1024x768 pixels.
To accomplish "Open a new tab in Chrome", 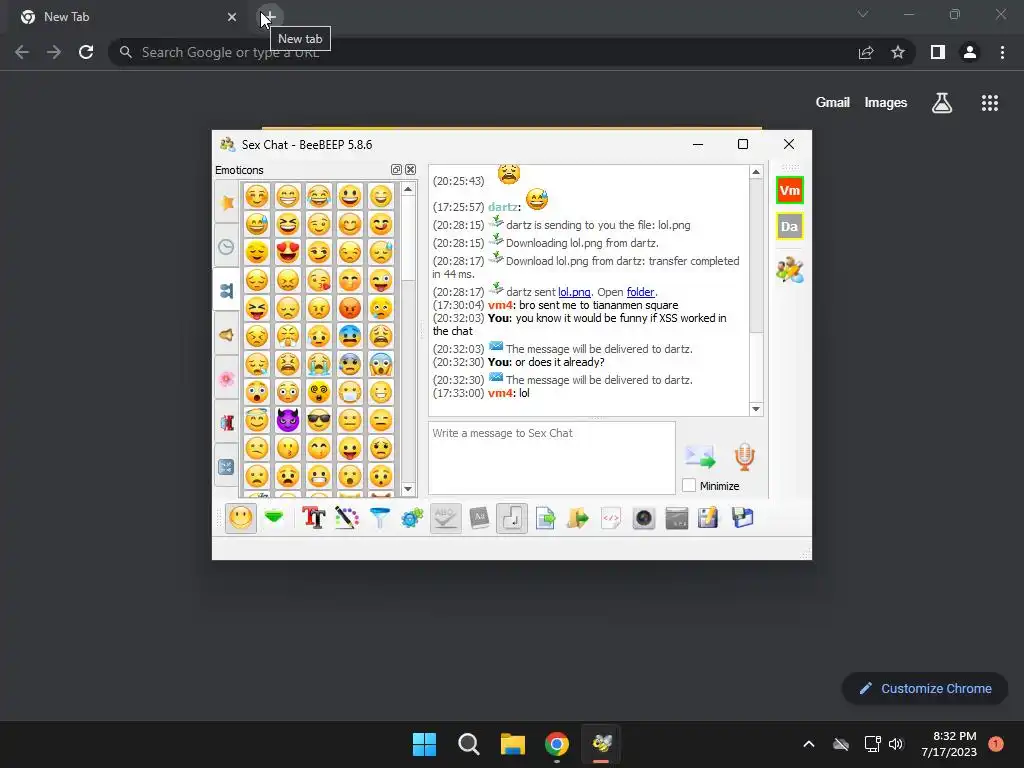I will tap(268, 17).
